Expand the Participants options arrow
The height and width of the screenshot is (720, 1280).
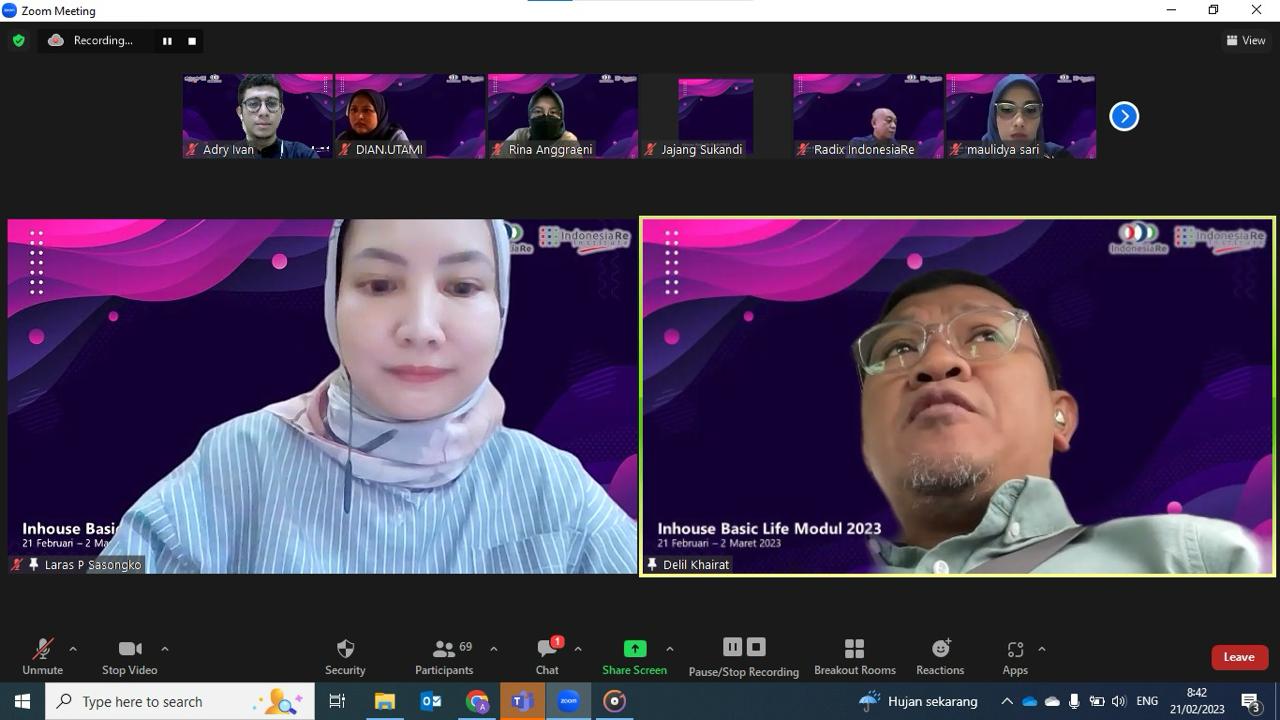(x=493, y=649)
